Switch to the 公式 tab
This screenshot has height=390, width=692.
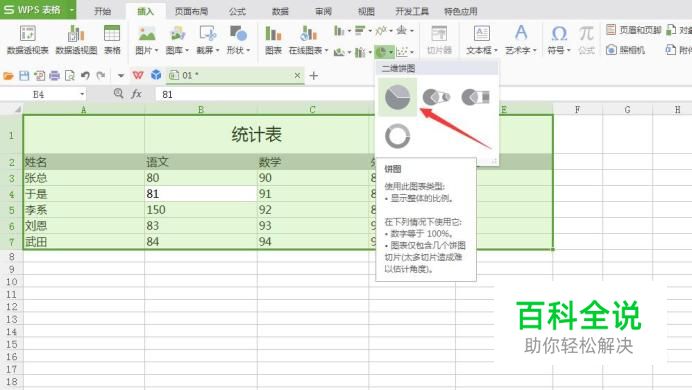(x=237, y=11)
